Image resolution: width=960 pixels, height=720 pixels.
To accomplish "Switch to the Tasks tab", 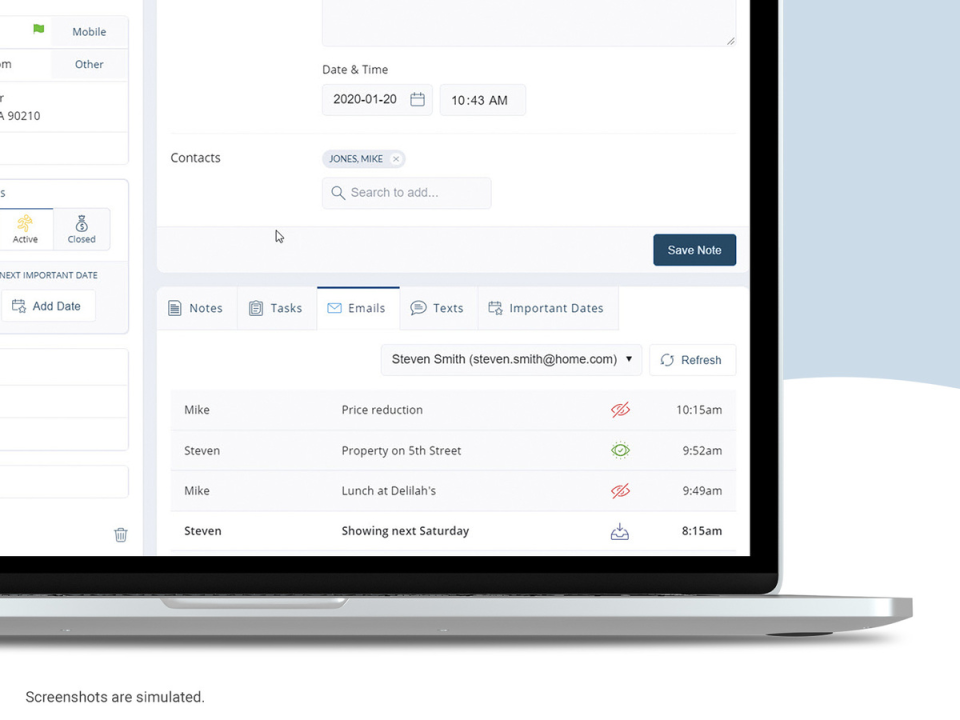I will click(276, 308).
